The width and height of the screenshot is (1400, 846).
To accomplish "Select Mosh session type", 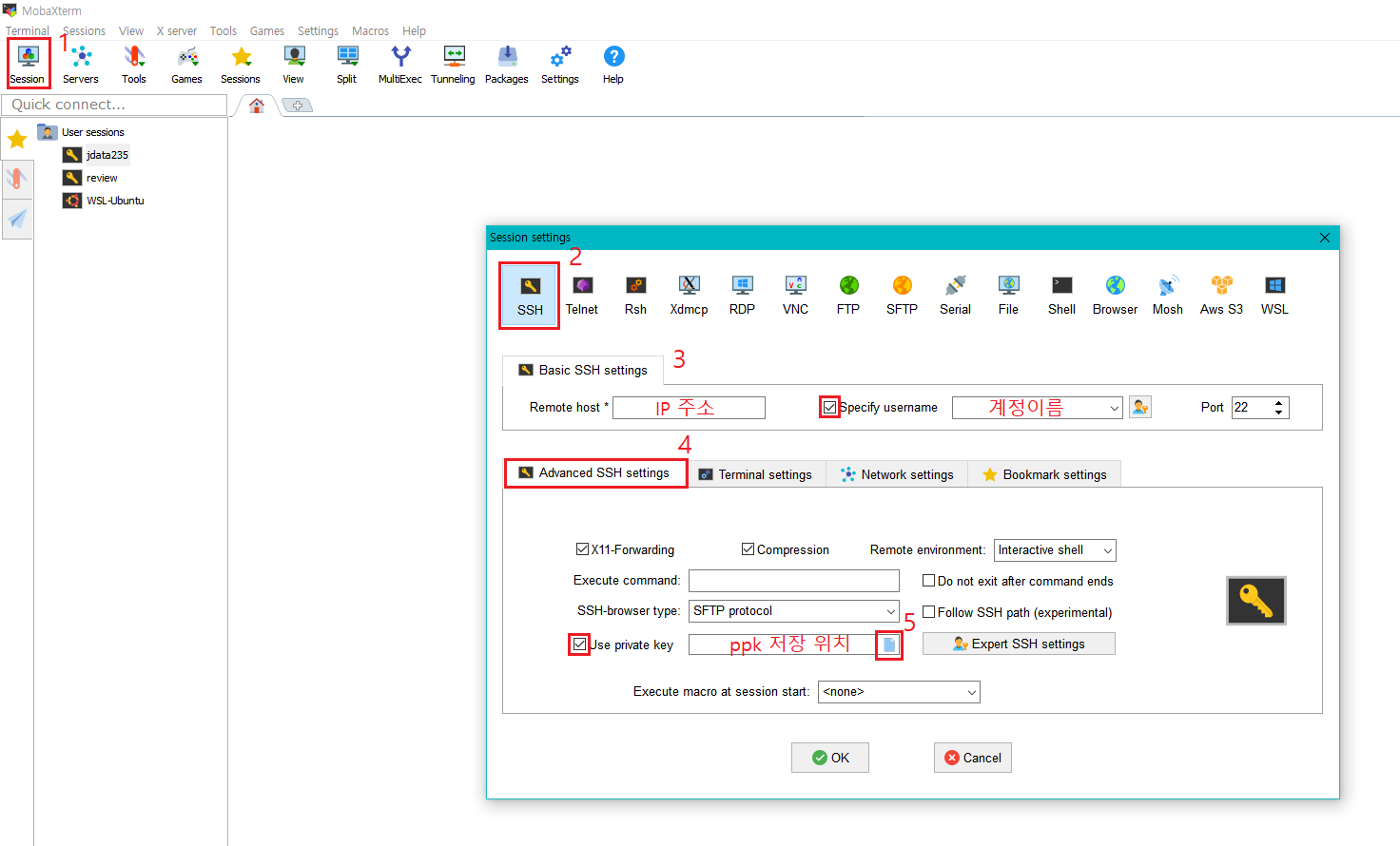I will pyautogui.click(x=1168, y=296).
